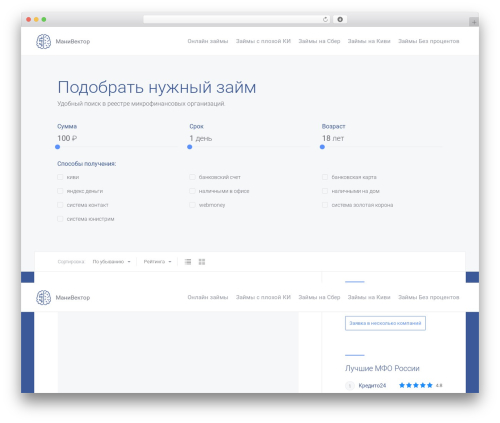The height and width of the screenshot is (423, 500).
Task: Select the система юнистрим checkbox
Action: coord(60,219)
